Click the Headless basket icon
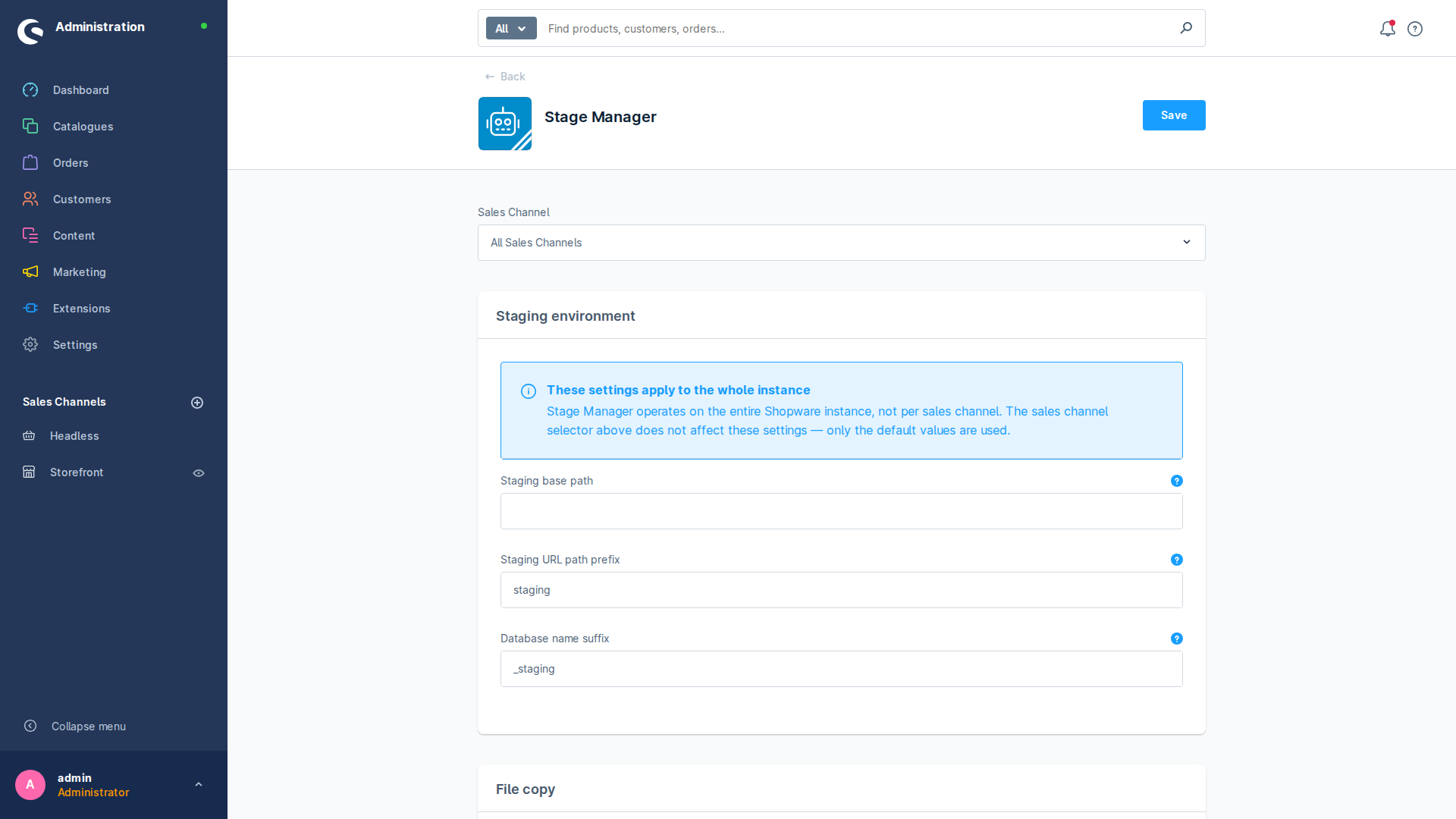Image resolution: width=1456 pixels, height=819 pixels. tap(29, 436)
